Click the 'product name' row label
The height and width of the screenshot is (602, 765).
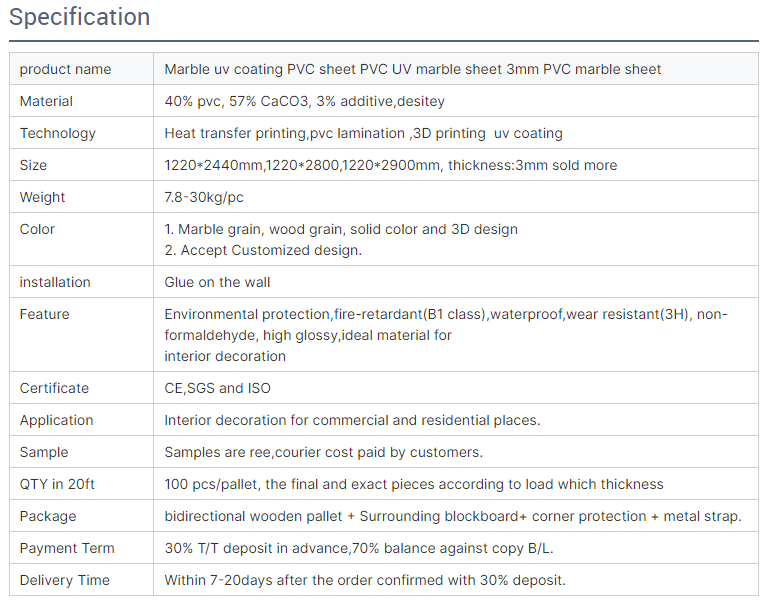pyautogui.click(x=65, y=70)
